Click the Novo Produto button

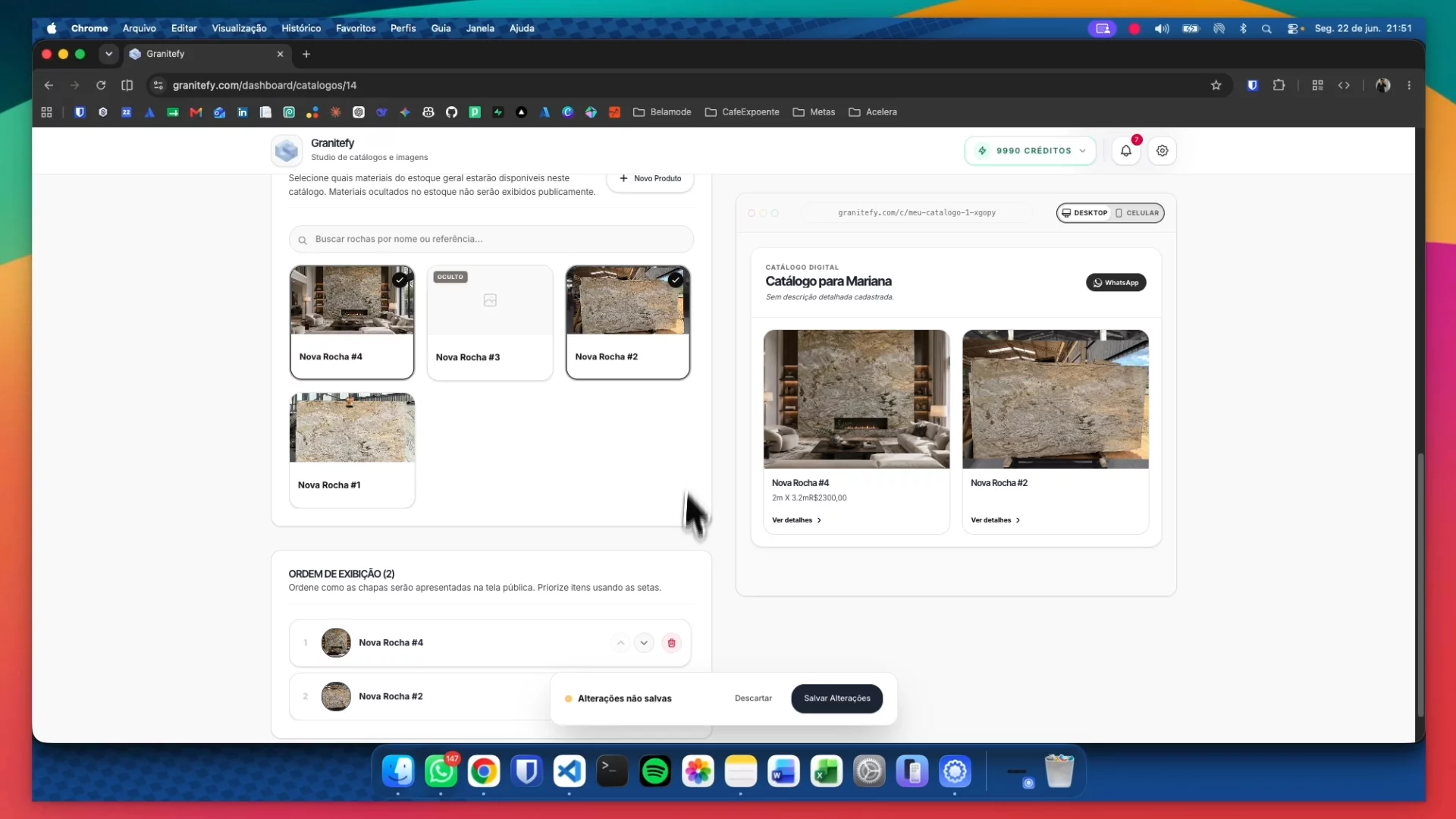coord(651,179)
